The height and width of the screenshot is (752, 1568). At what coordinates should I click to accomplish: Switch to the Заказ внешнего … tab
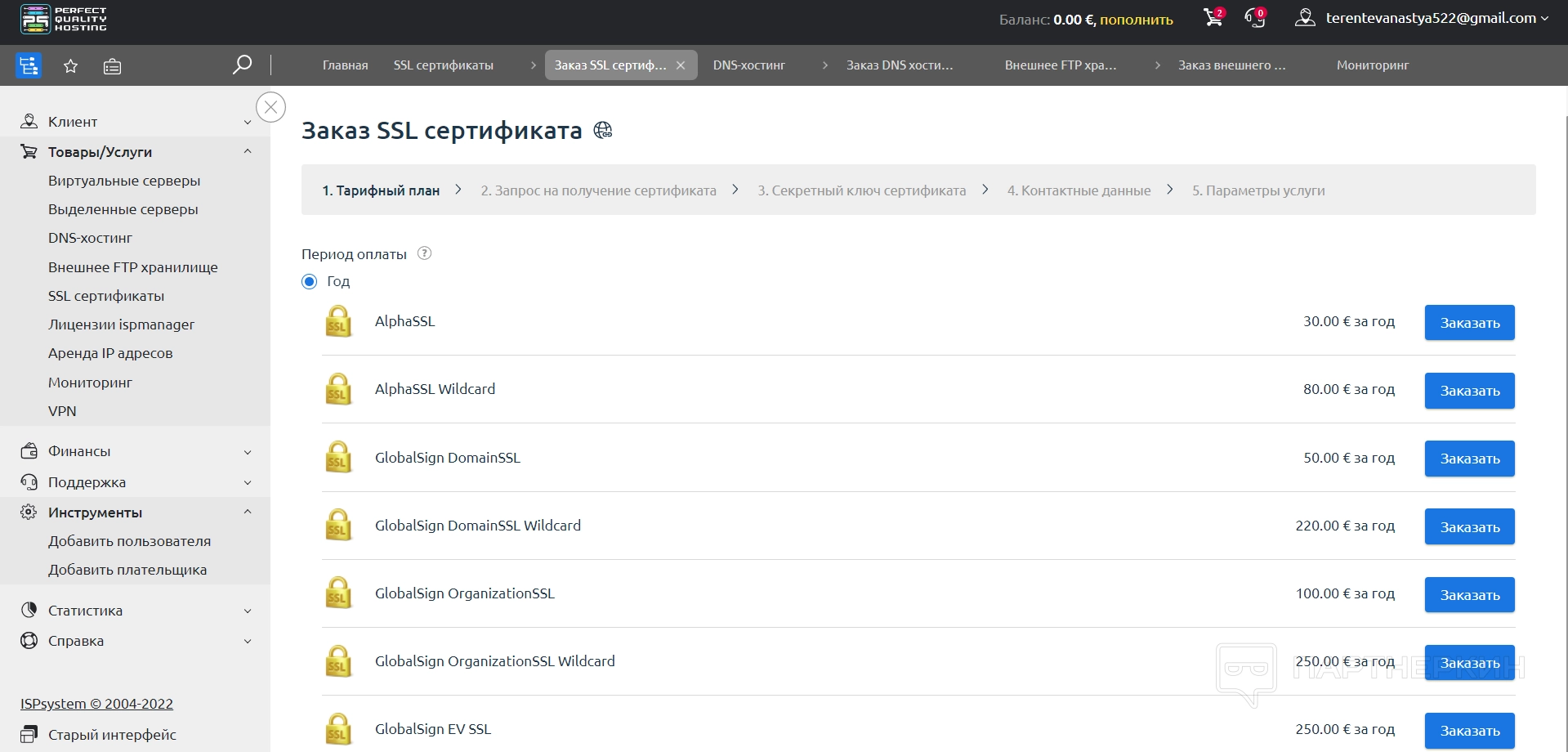pos(1232,65)
